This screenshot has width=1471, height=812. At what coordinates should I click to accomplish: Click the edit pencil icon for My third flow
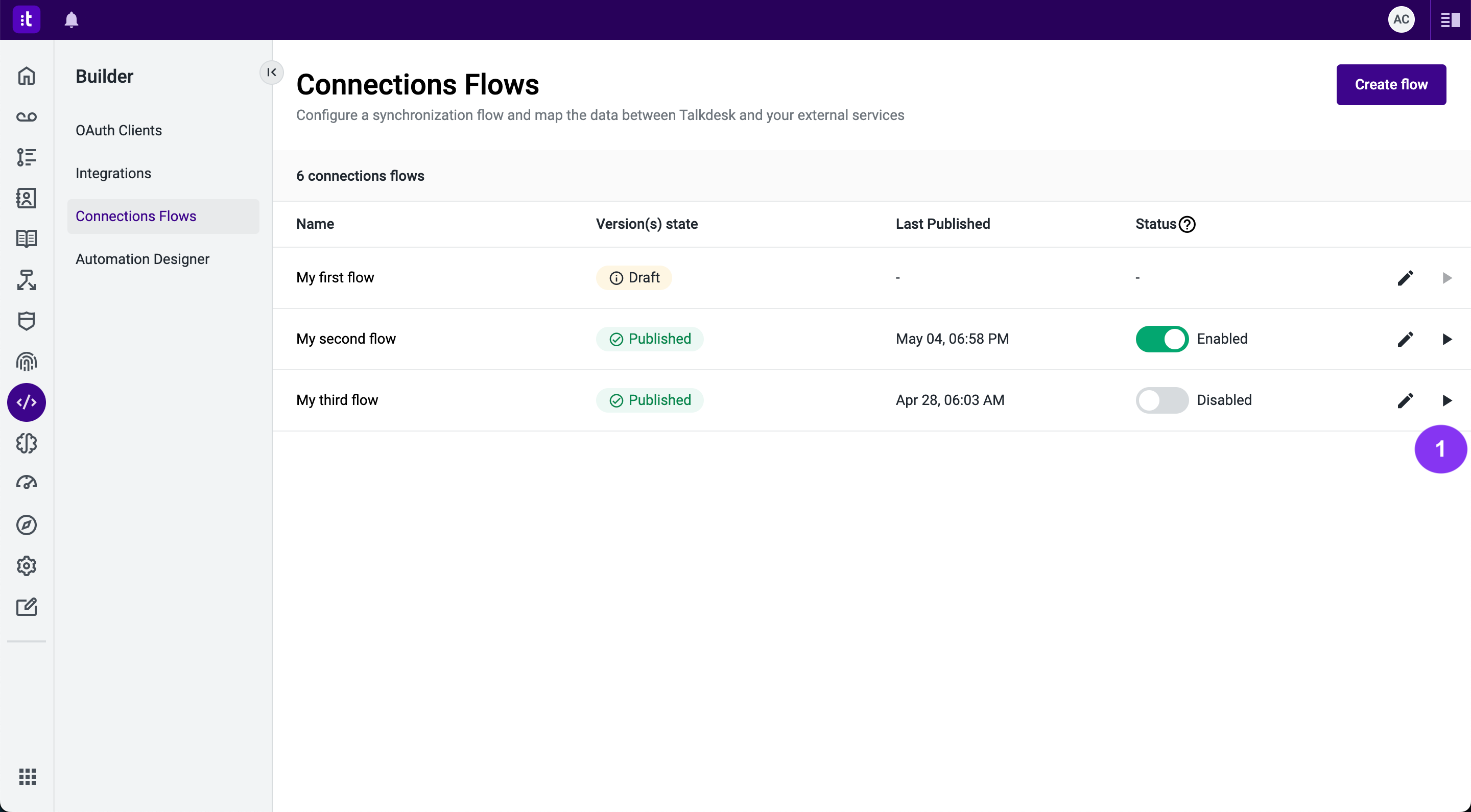(1405, 400)
